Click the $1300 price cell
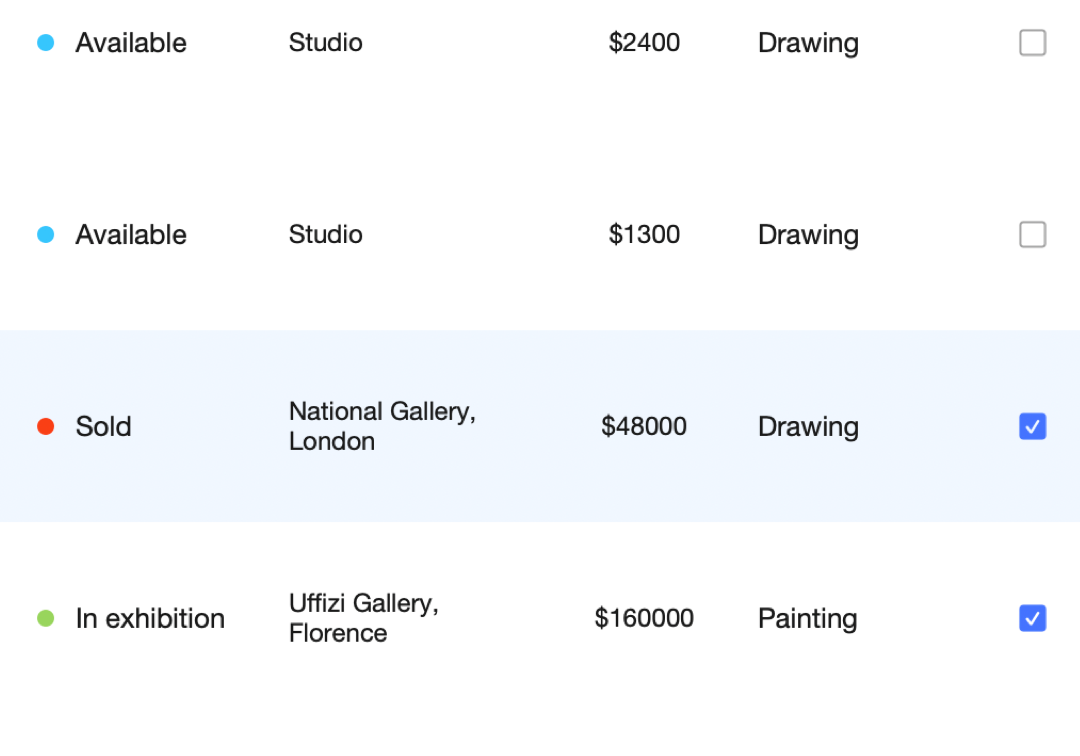The height and width of the screenshot is (756, 1080). 644,235
